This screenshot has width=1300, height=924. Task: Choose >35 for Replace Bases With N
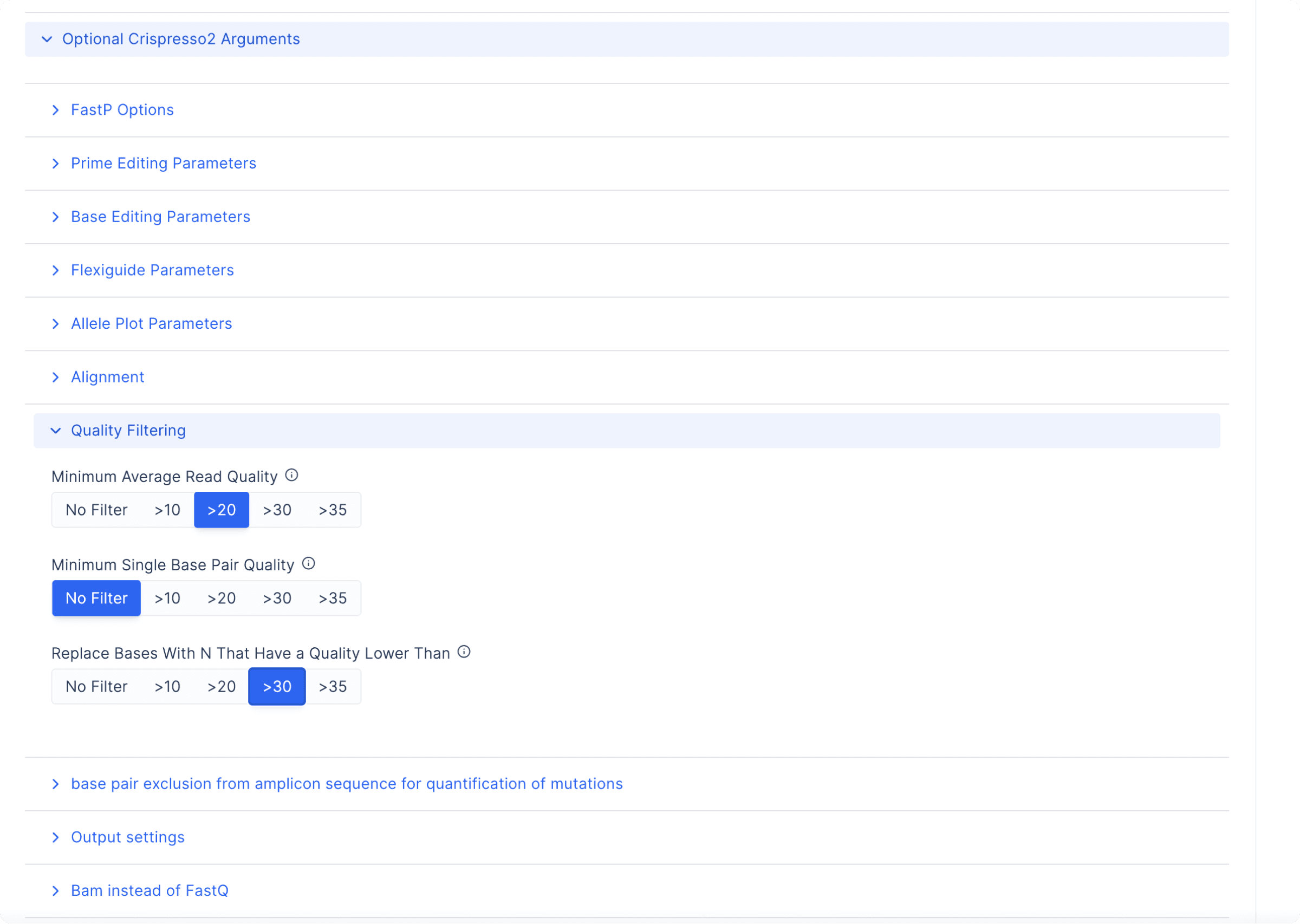332,687
